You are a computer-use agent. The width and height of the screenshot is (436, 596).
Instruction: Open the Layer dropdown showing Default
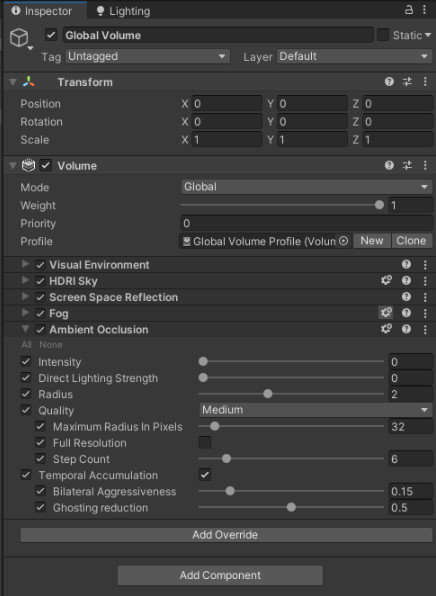354,56
